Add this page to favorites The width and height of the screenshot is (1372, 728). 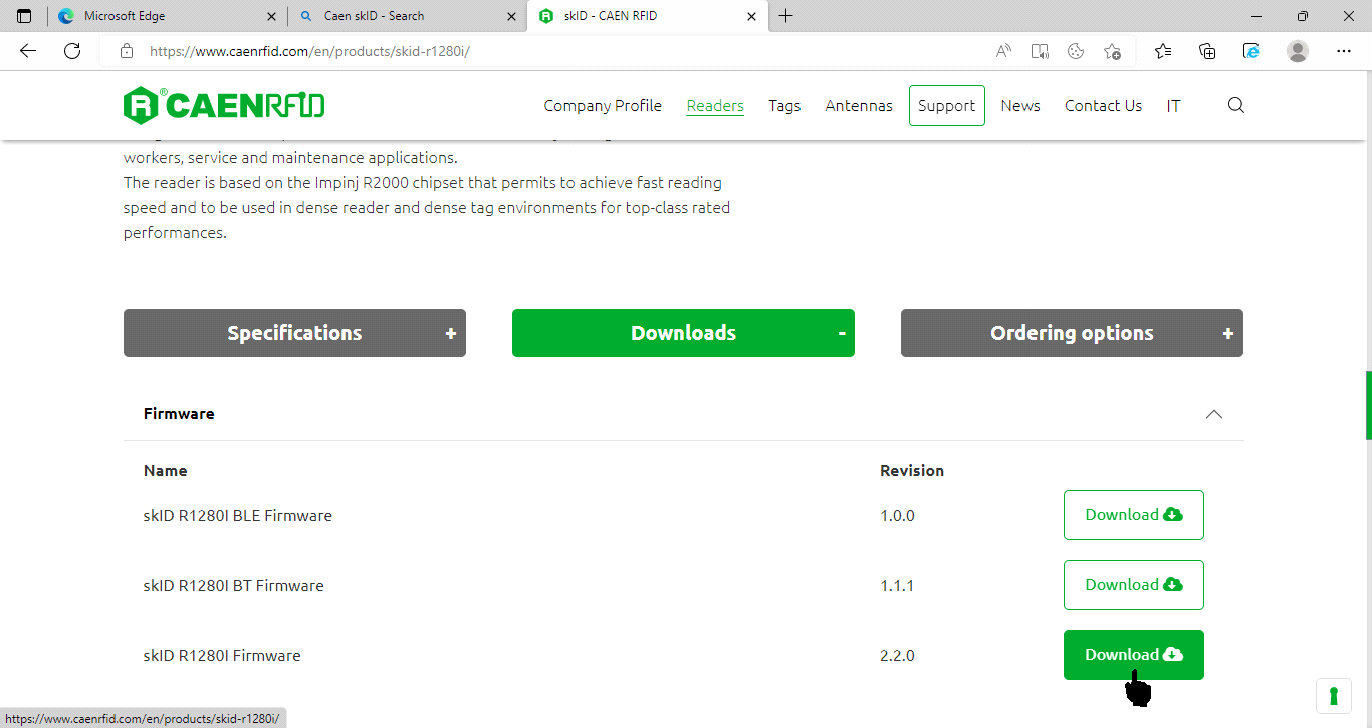click(x=1112, y=51)
